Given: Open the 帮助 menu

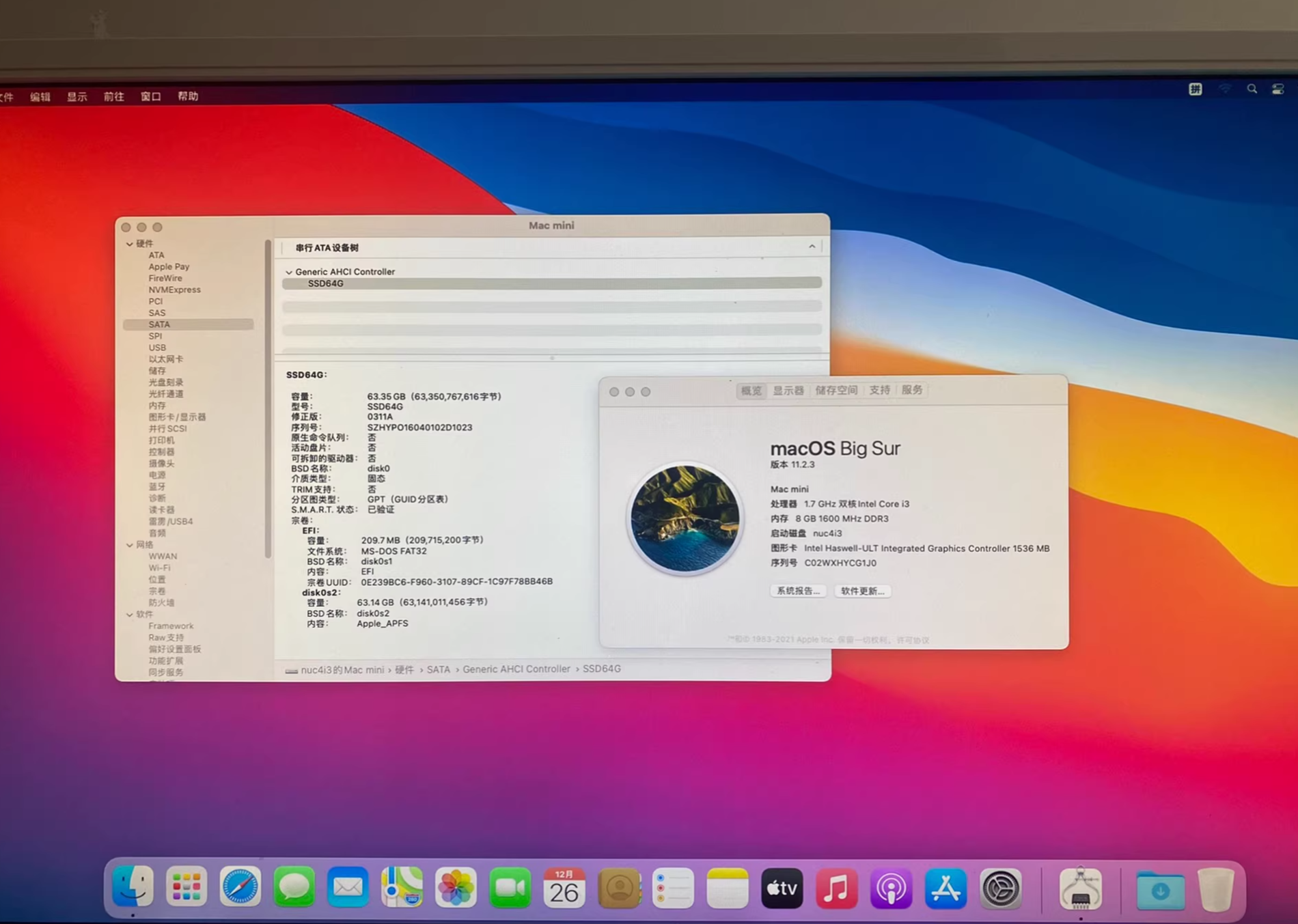Looking at the screenshot, I should [188, 96].
